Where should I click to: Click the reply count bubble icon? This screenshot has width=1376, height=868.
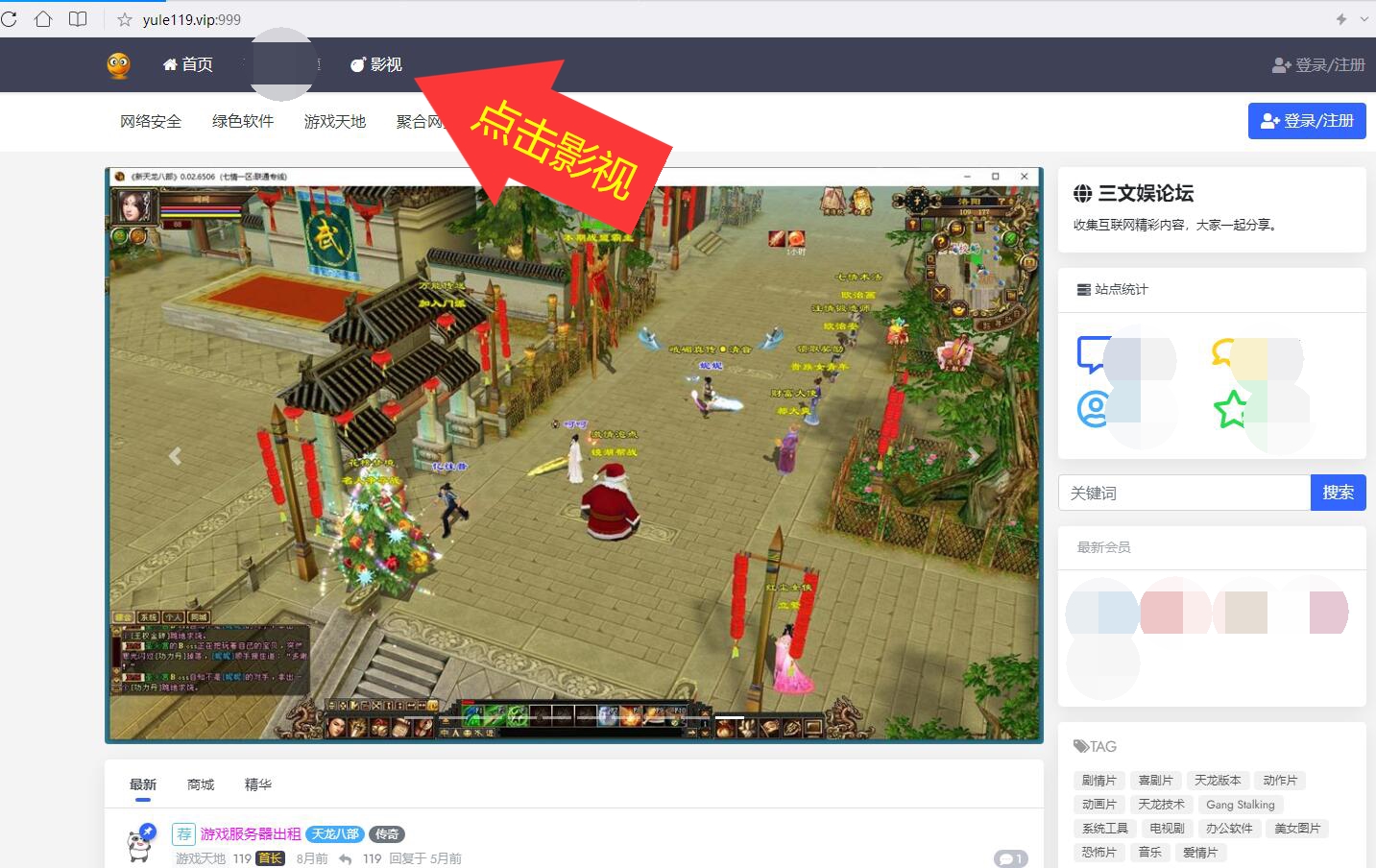(x=1010, y=858)
